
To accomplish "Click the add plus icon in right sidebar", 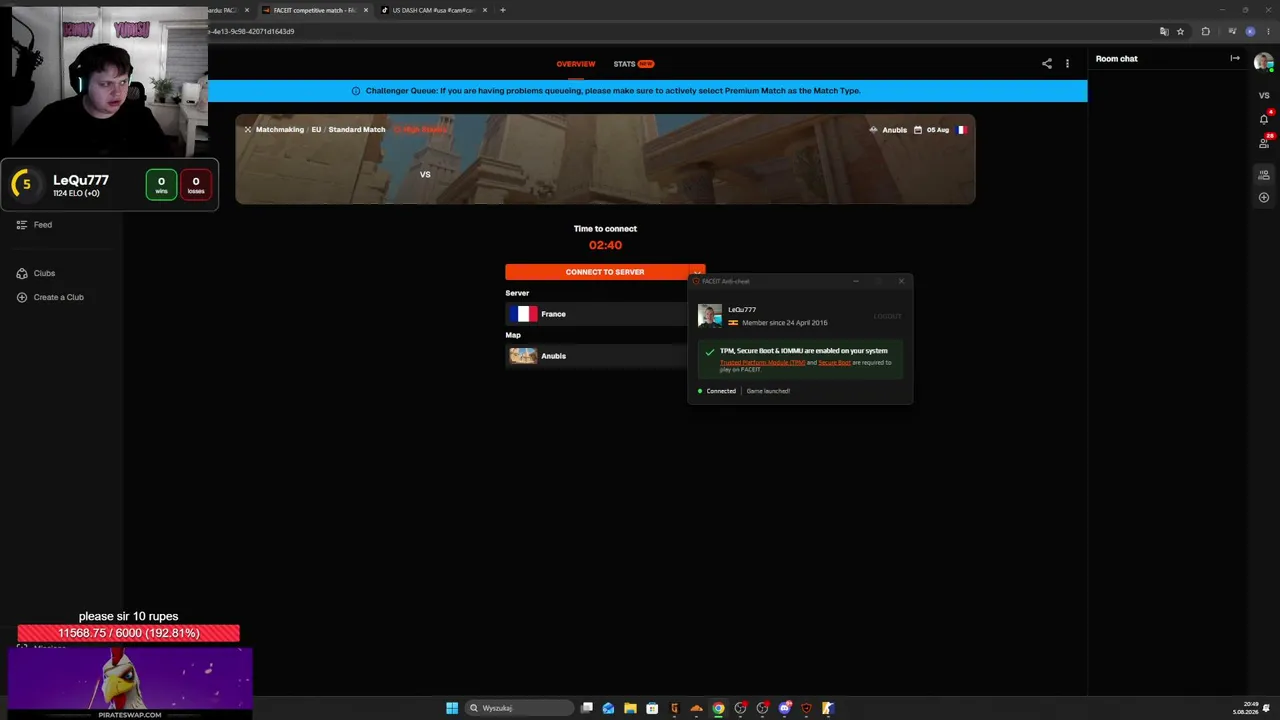I will (x=1264, y=197).
